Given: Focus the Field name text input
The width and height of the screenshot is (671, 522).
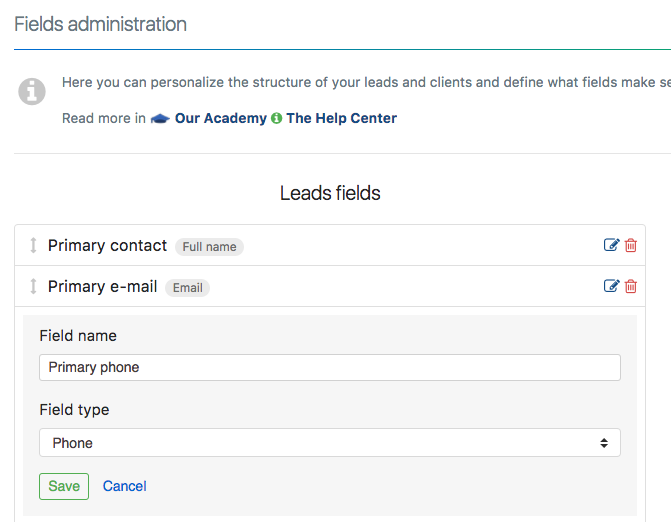Looking at the screenshot, I should (330, 367).
